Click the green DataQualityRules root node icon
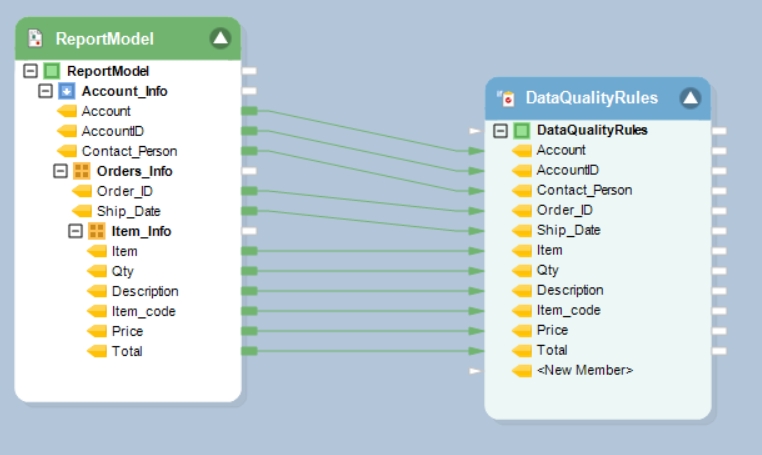The image size is (762, 455). pyautogui.click(x=522, y=130)
